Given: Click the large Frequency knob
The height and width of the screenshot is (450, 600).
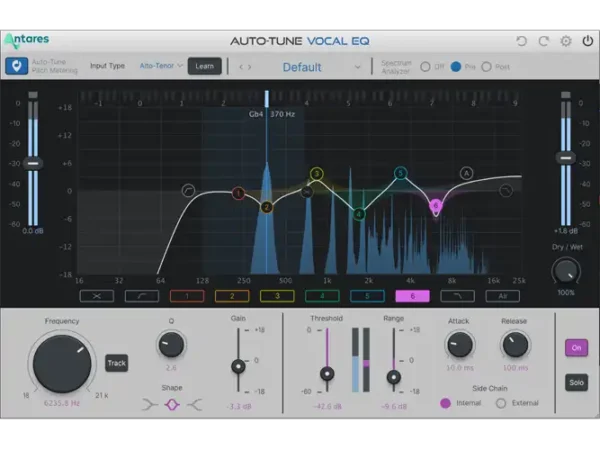Looking at the screenshot, I should click(62, 364).
